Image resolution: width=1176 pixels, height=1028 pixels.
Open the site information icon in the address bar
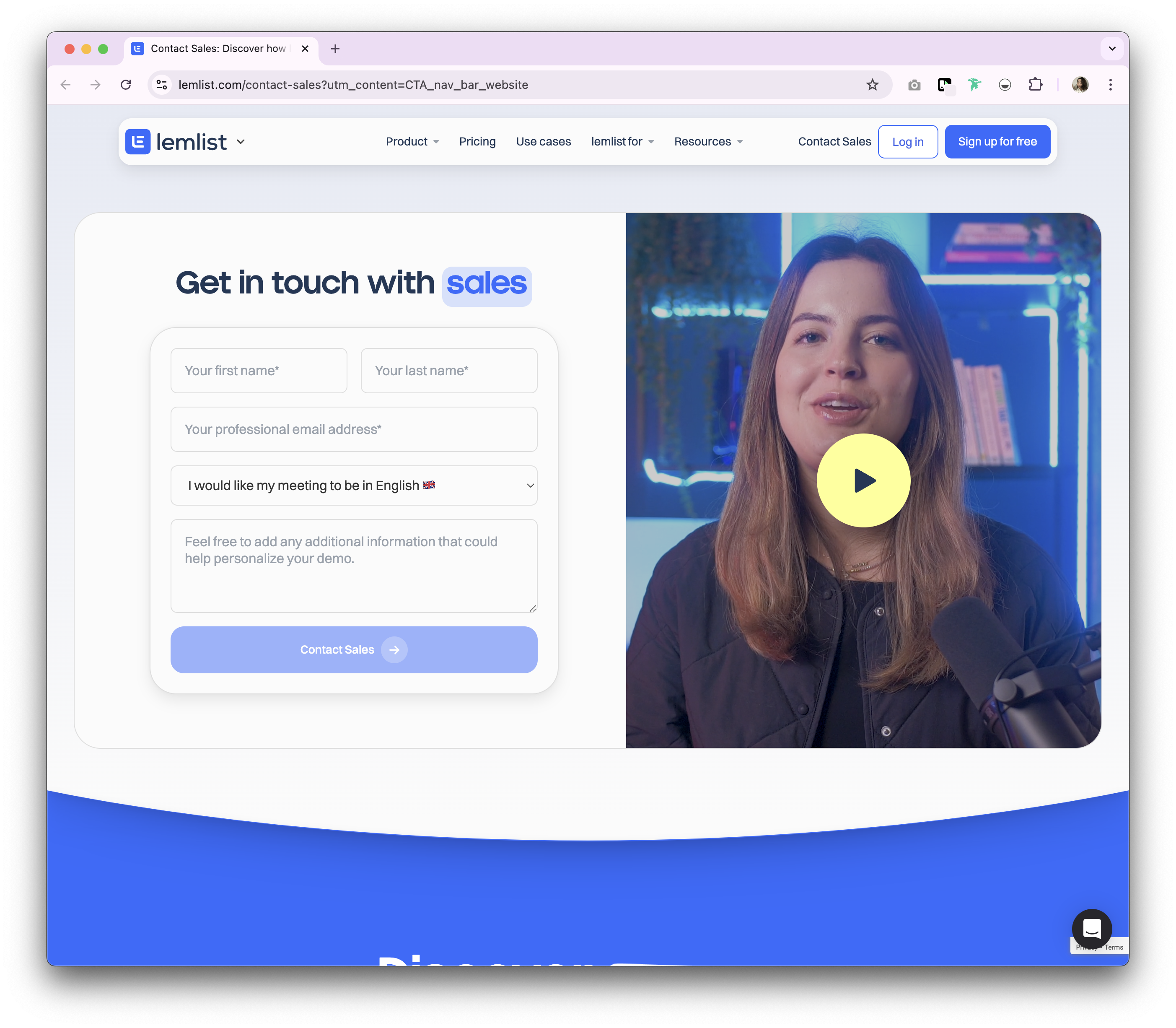click(162, 85)
